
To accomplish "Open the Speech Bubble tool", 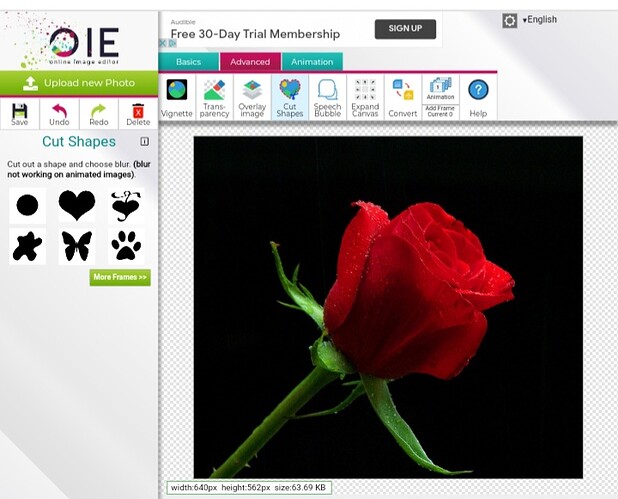I will [x=328, y=97].
